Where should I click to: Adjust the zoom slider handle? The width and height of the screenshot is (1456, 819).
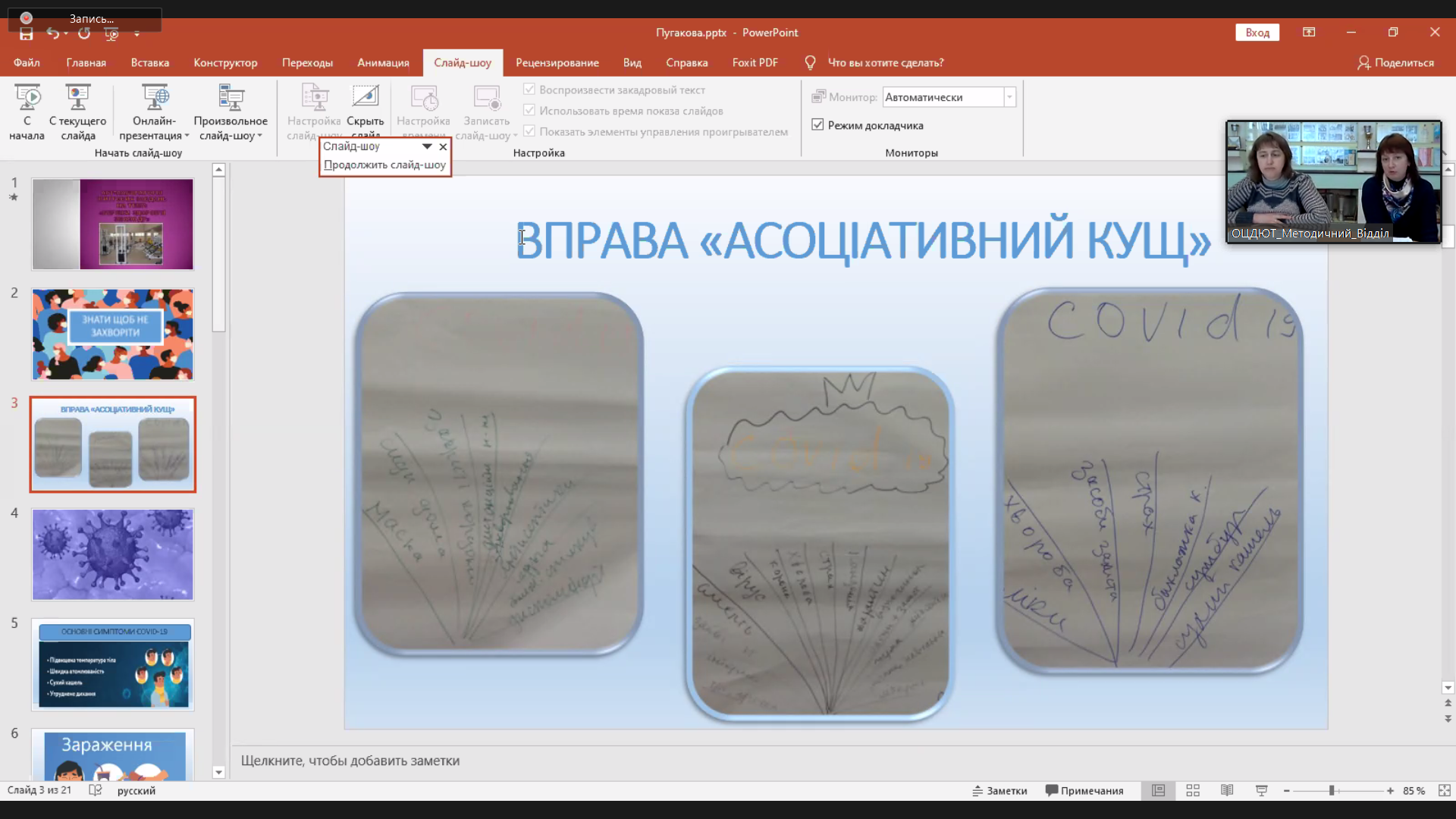(1332, 790)
